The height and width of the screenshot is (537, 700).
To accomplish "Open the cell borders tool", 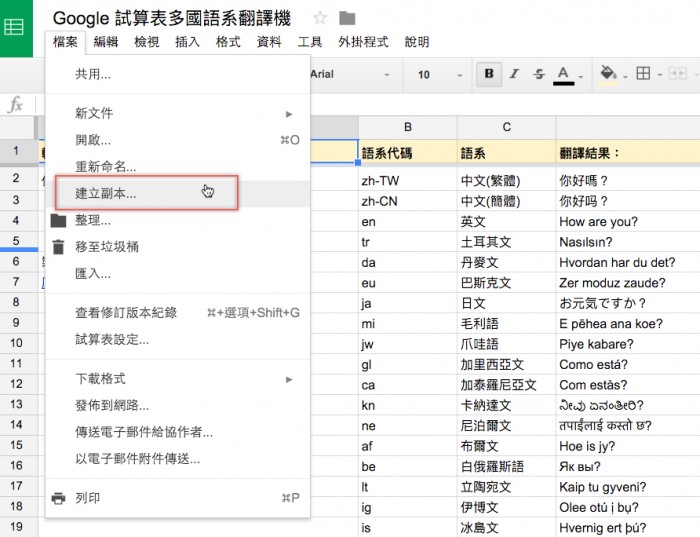I will pos(643,74).
